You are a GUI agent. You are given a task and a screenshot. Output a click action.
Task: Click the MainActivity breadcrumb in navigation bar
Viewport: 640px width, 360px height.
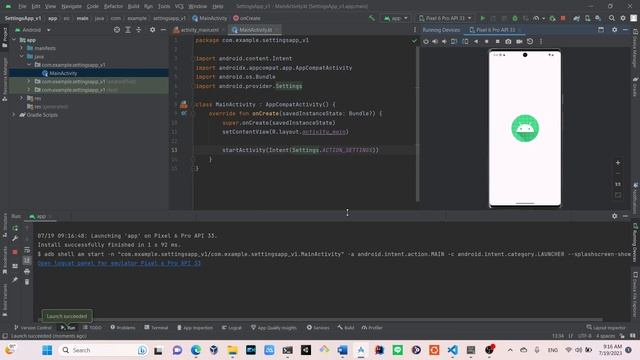pos(209,18)
